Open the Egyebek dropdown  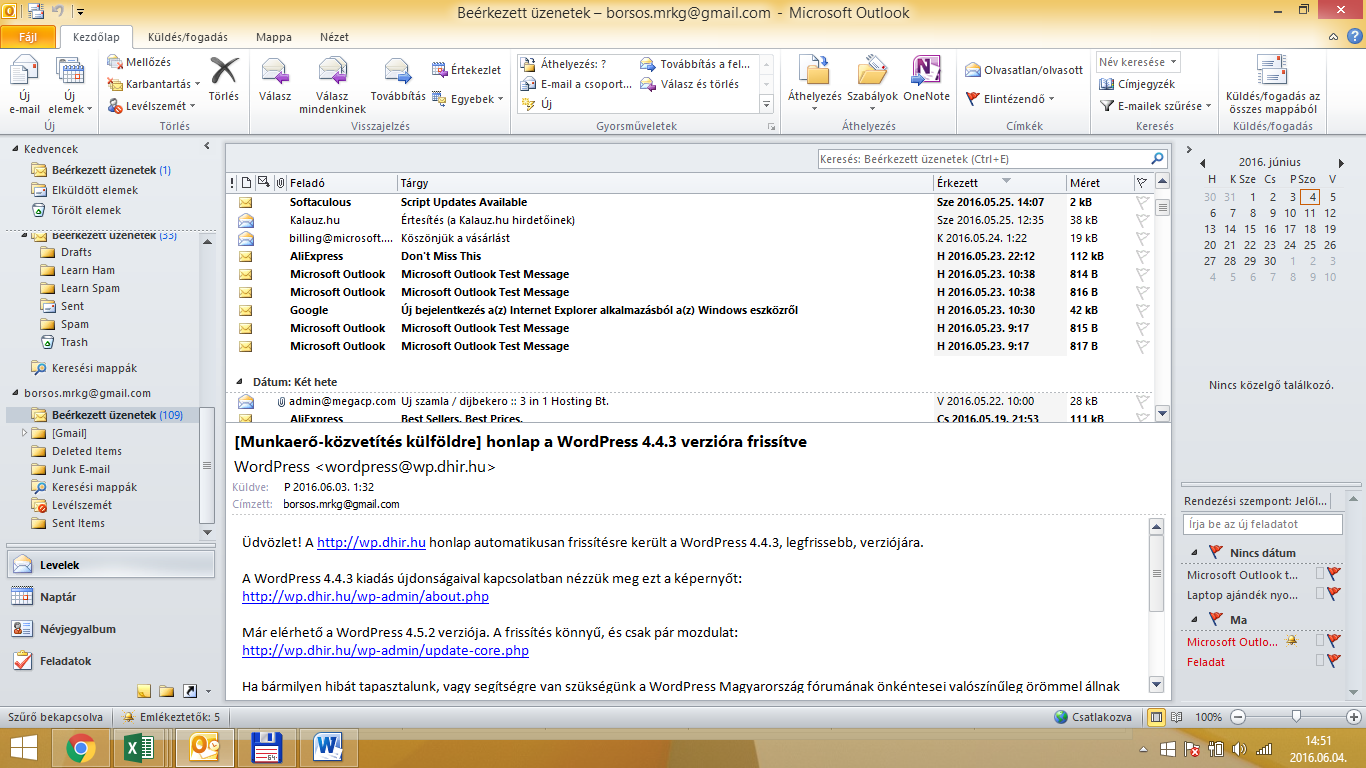(467, 98)
